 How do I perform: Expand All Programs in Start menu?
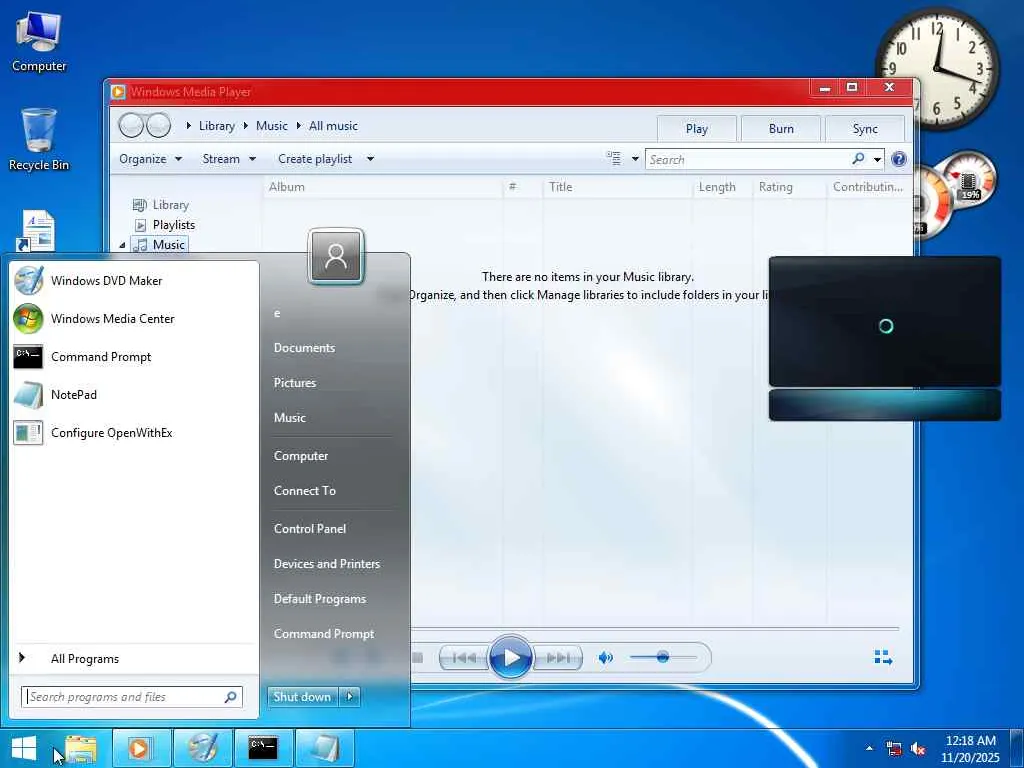point(134,659)
